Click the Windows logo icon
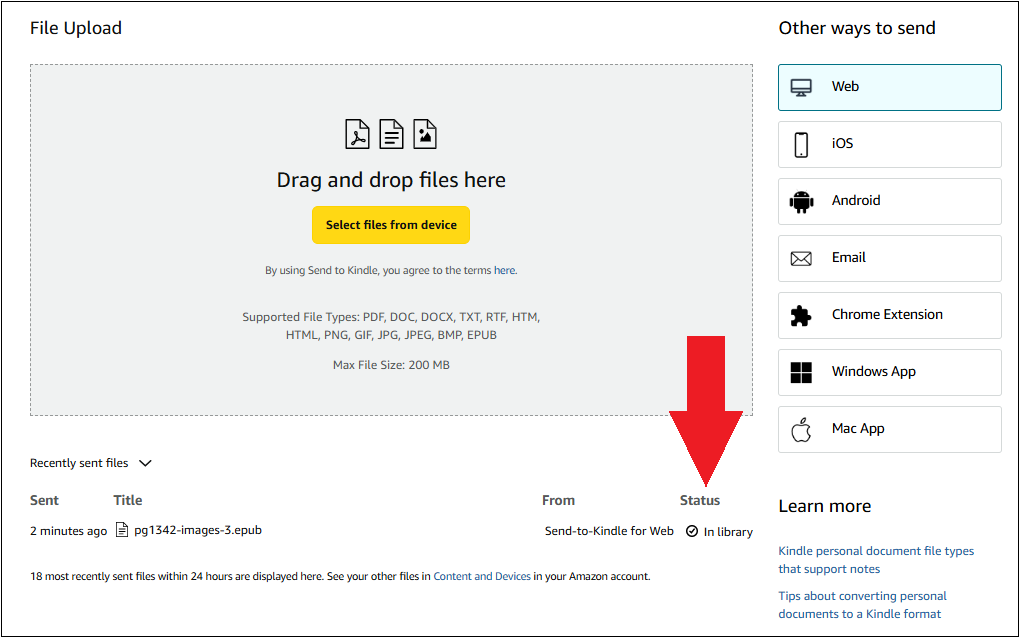 click(x=801, y=372)
